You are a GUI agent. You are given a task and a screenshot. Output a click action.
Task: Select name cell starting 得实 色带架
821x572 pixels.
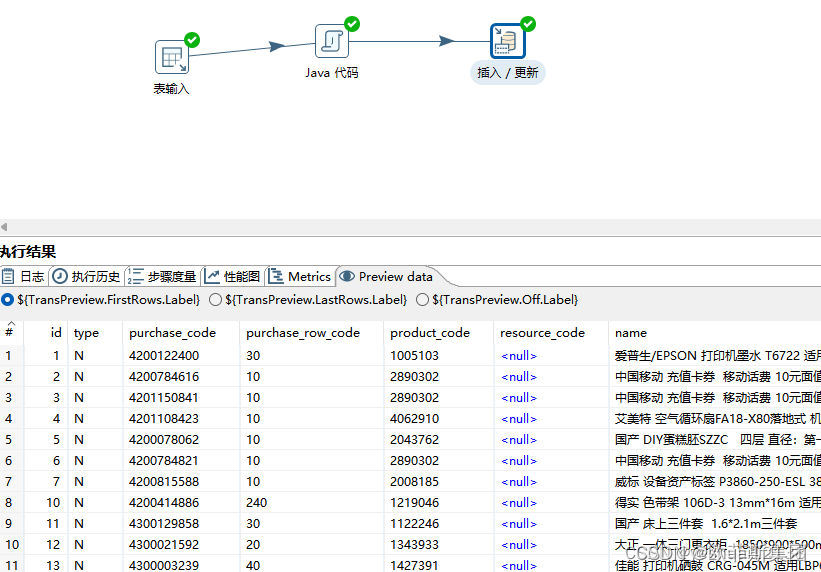click(x=717, y=502)
